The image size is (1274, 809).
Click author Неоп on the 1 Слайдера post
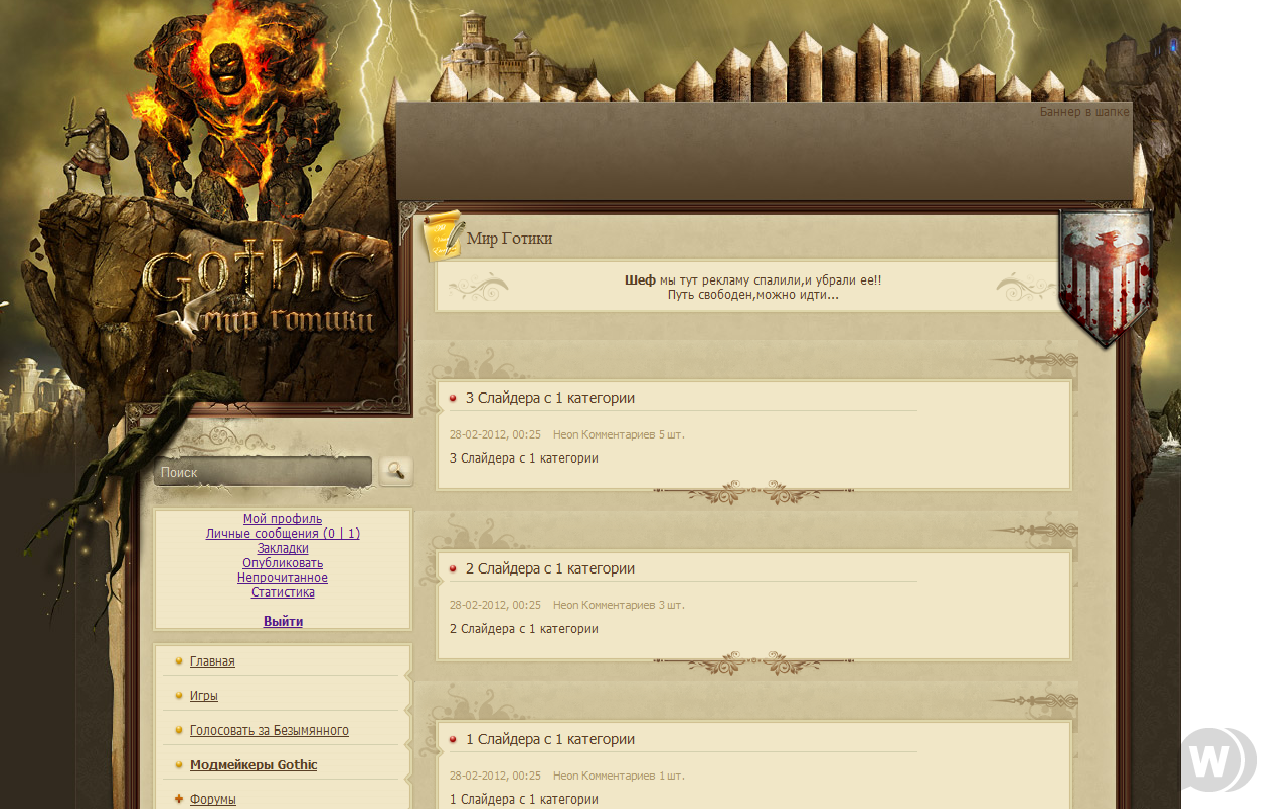click(x=565, y=776)
